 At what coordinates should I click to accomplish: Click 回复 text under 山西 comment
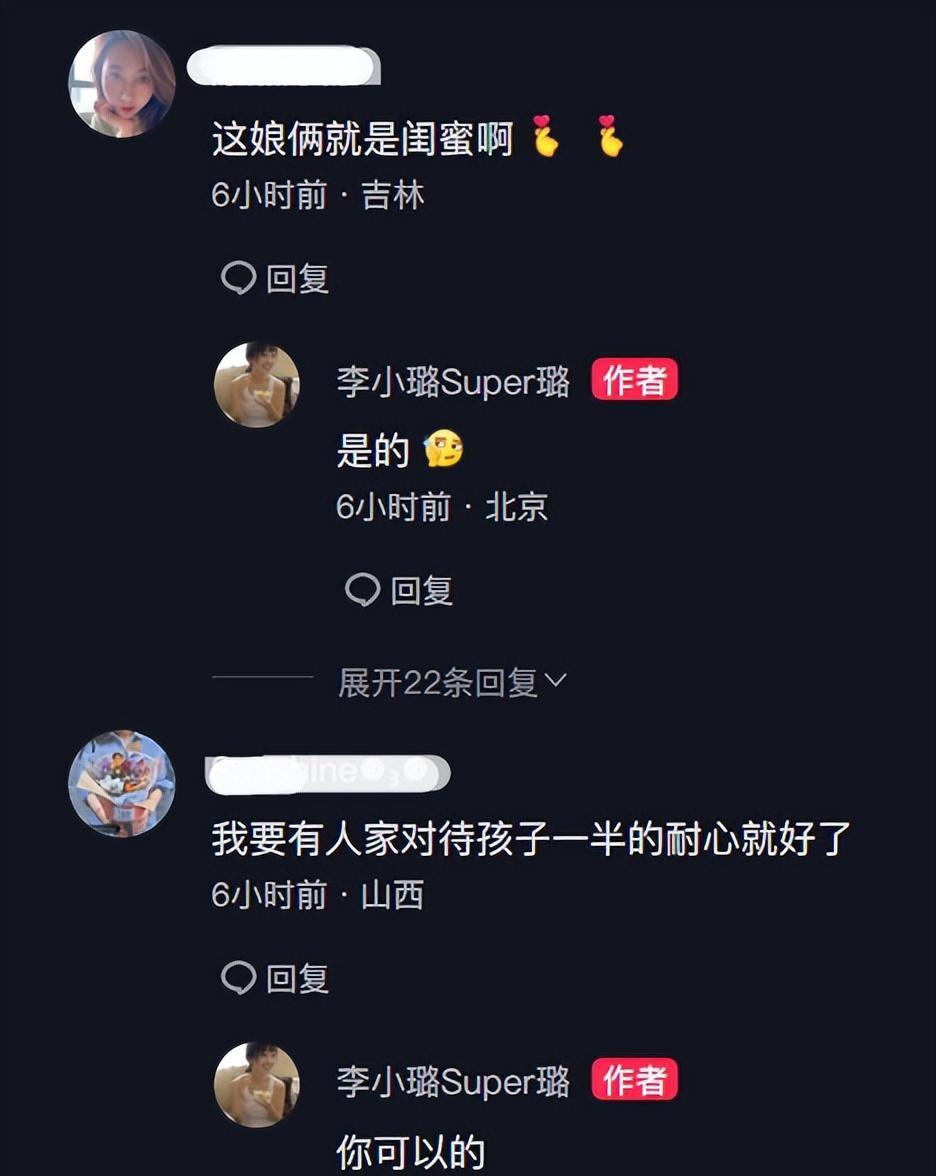(x=298, y=979)
